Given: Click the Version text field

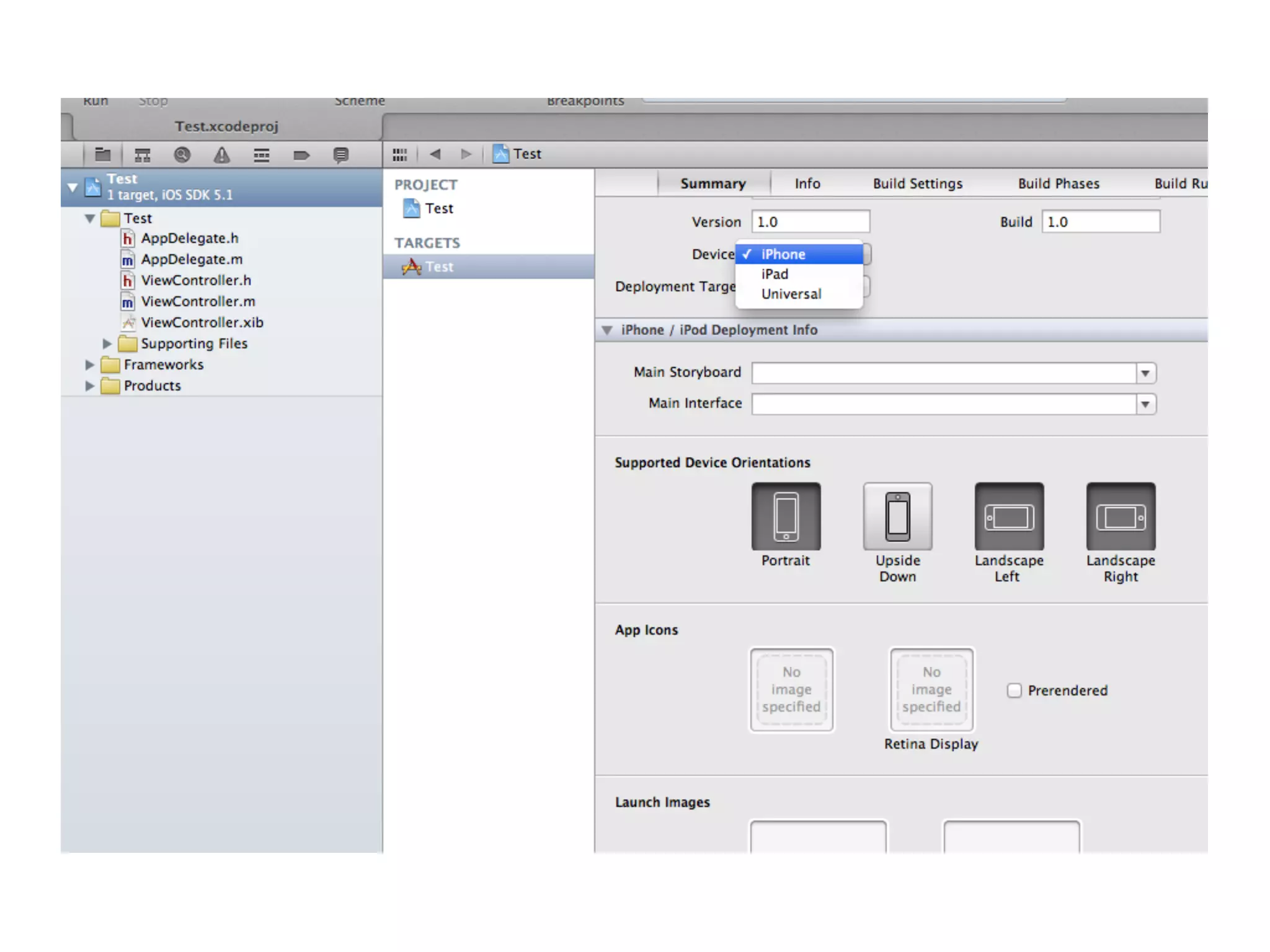Looking at the screenshot, I should 810,222.
